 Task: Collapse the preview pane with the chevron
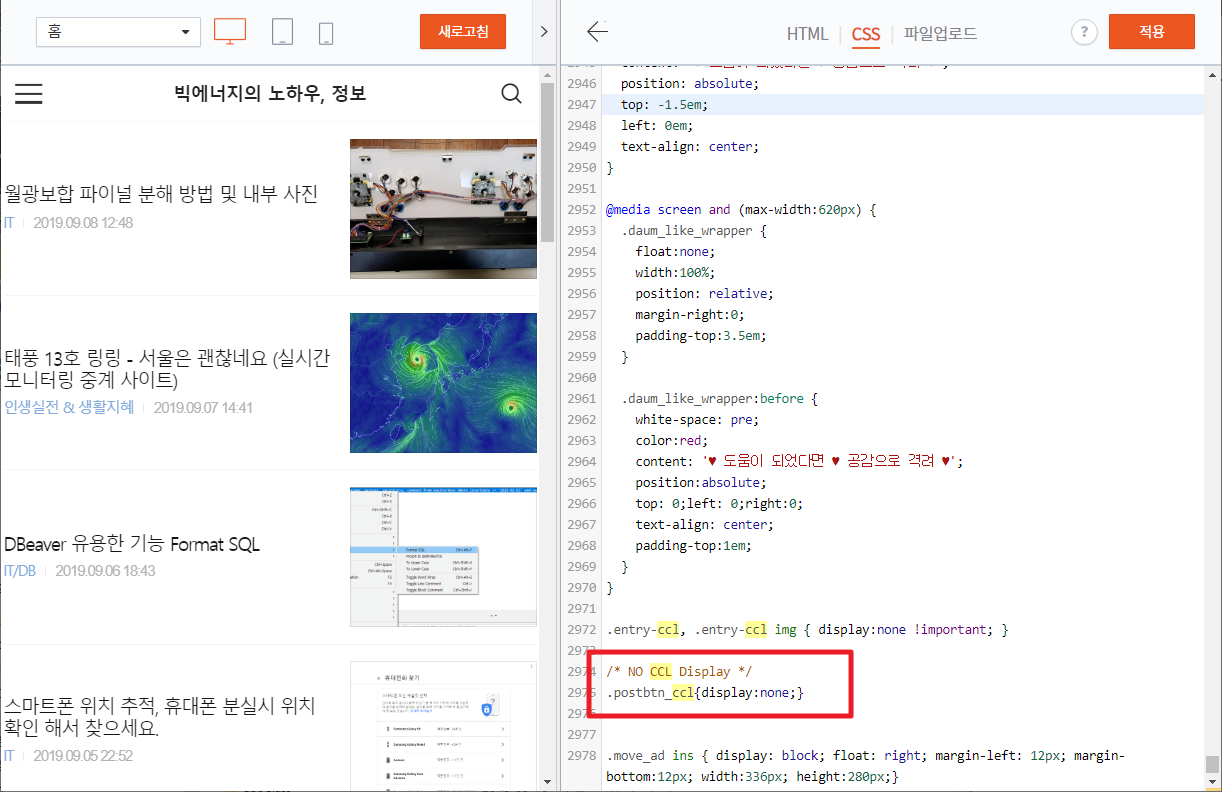click(543, 31)
